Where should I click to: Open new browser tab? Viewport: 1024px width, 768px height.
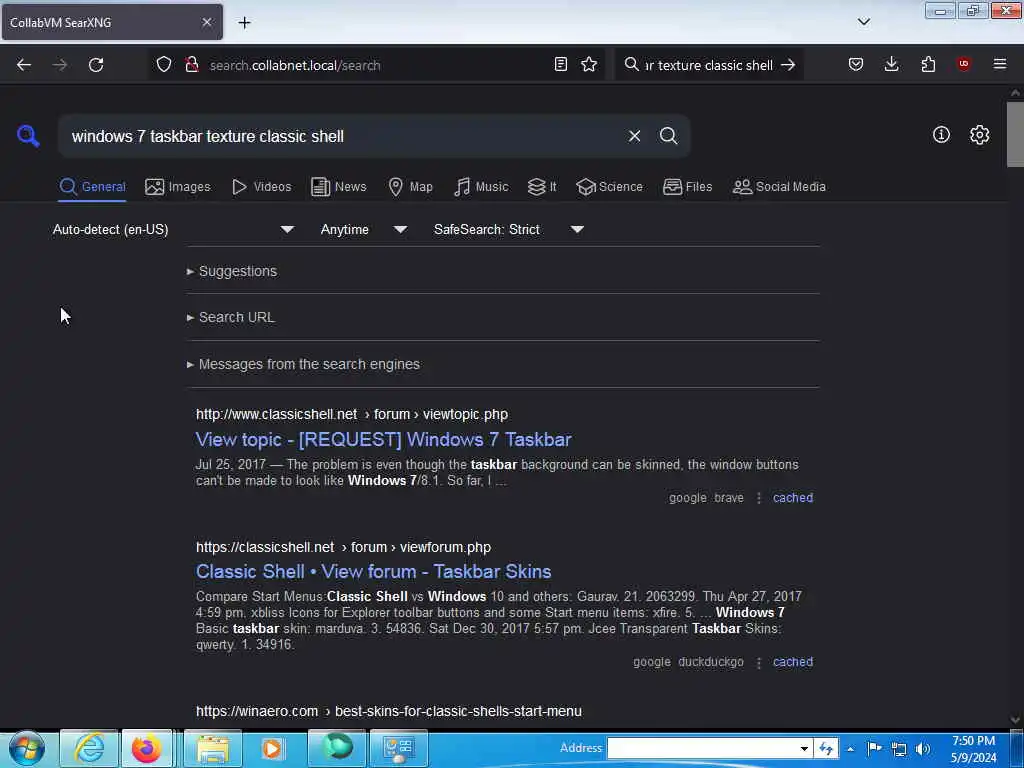coord(244,23)
